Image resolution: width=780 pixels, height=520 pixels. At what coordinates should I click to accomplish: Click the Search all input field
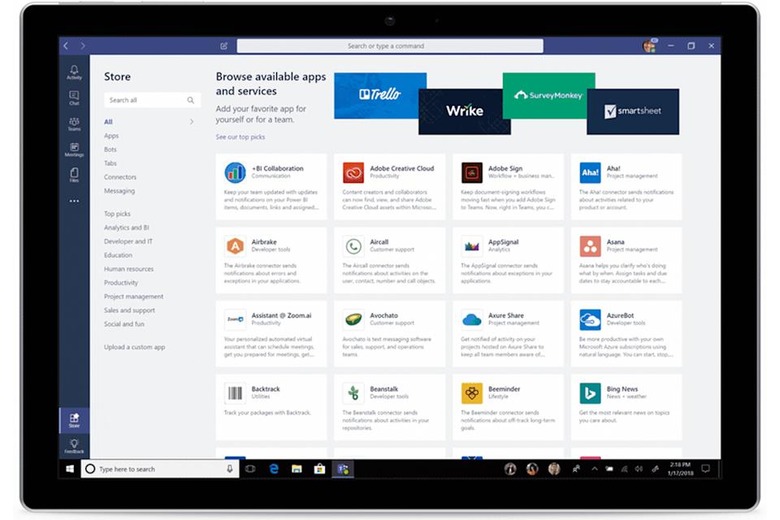(146, 100)
